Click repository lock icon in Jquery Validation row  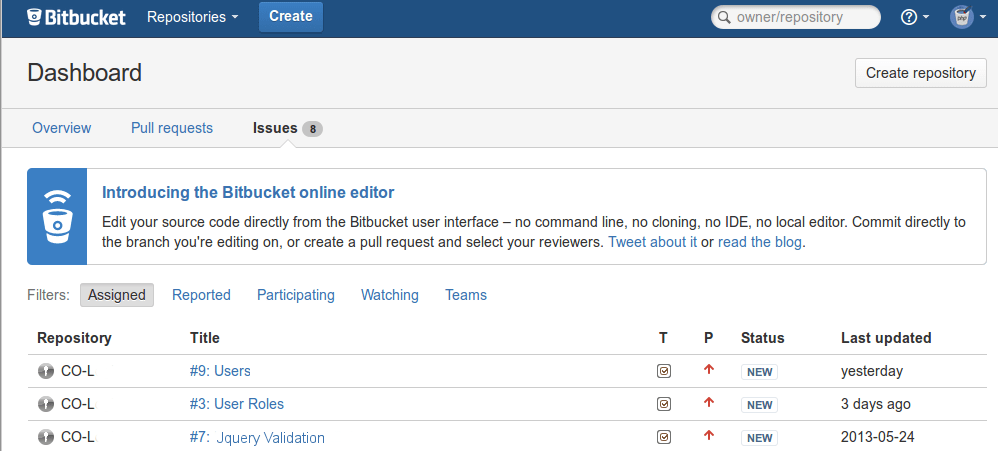coord(45,437)
